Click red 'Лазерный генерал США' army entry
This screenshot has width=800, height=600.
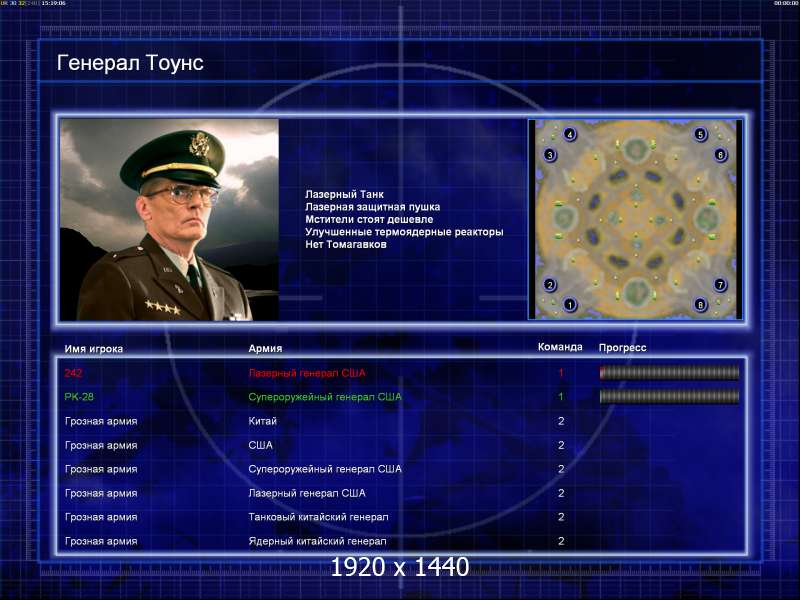tap(307, 373)
